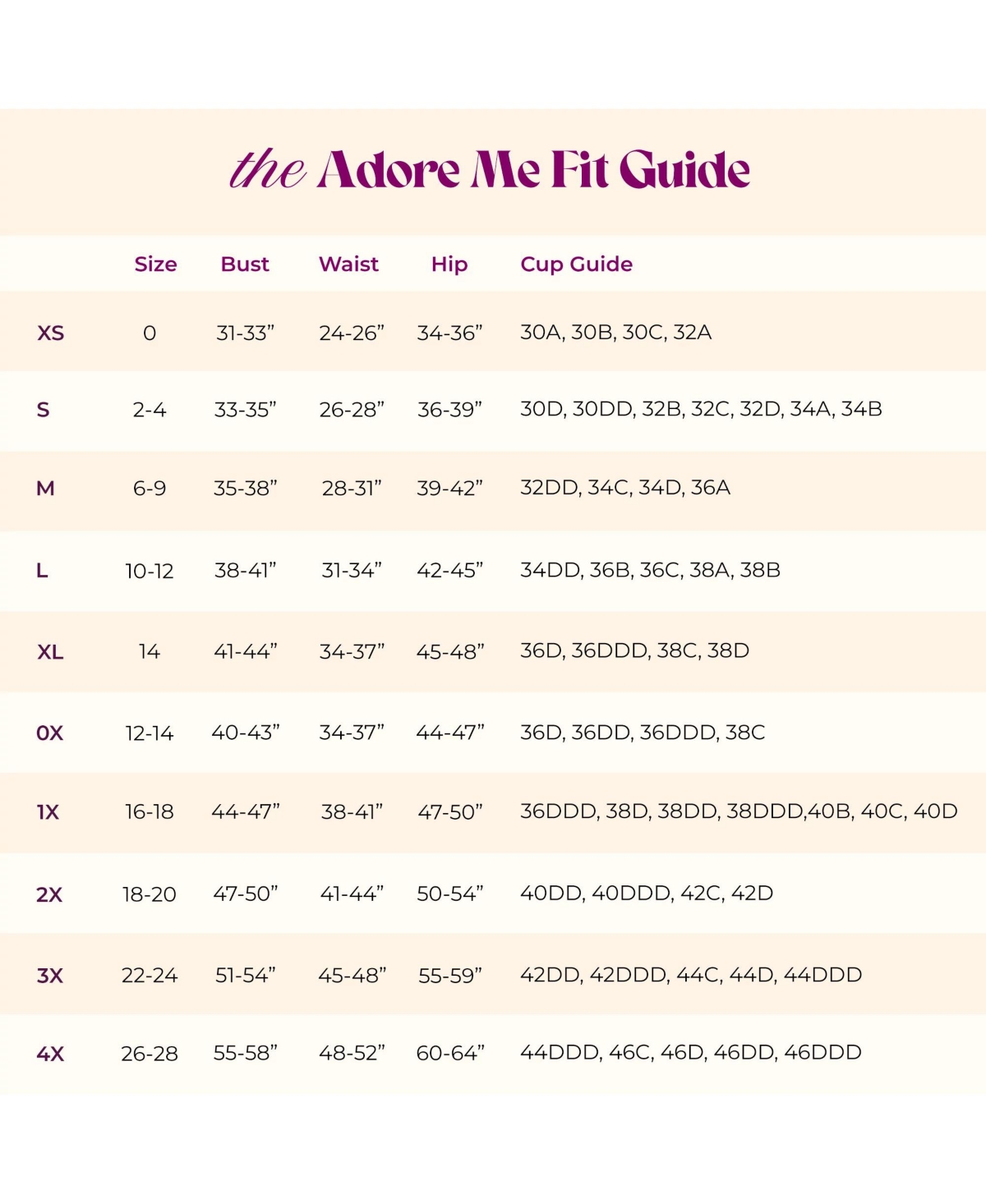Select the 2X row label
This screenshot has width=986, height=1204.
click(49, 894)
